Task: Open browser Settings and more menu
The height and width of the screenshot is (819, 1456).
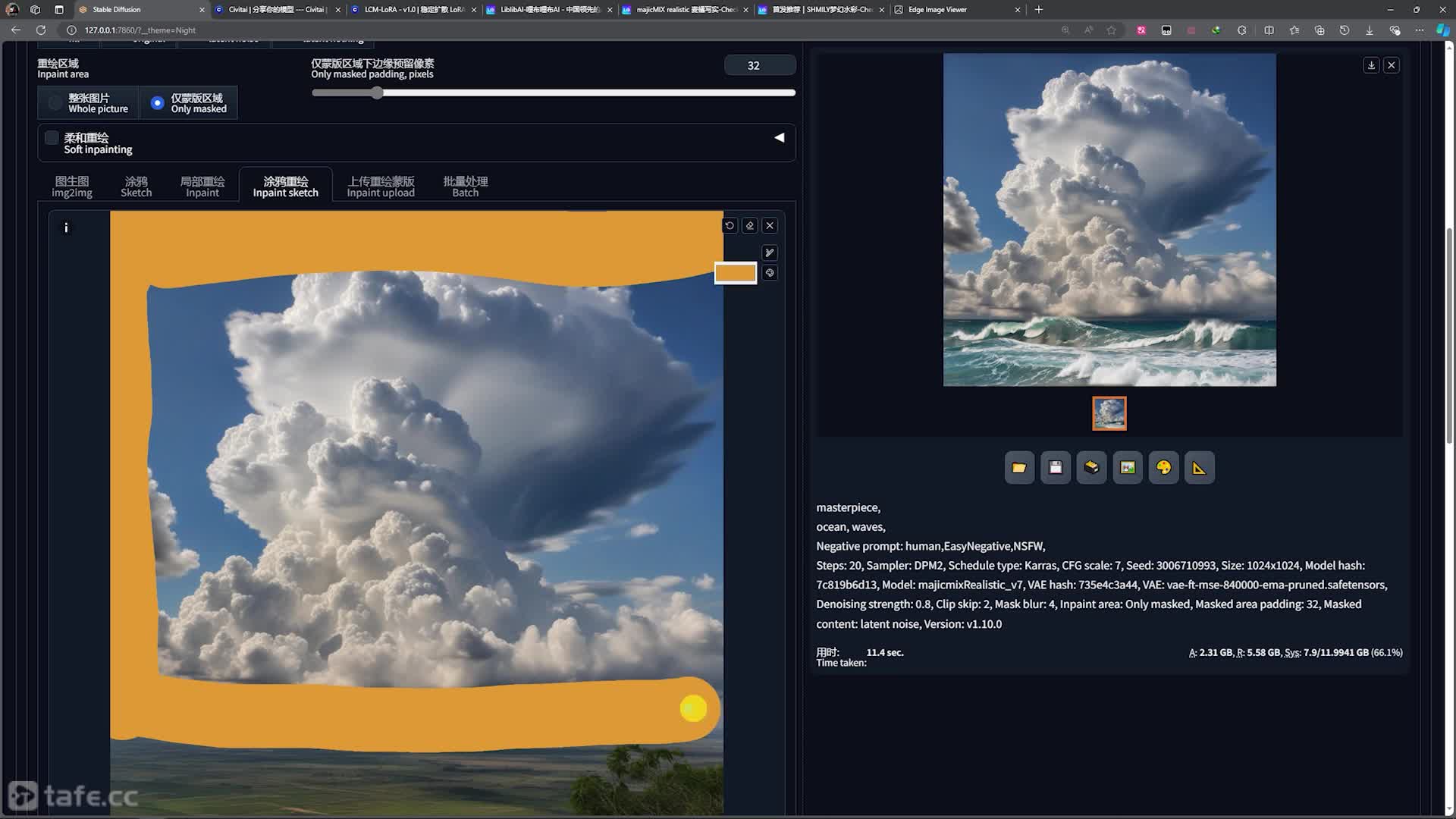Action: click(x=1420, y=30)
